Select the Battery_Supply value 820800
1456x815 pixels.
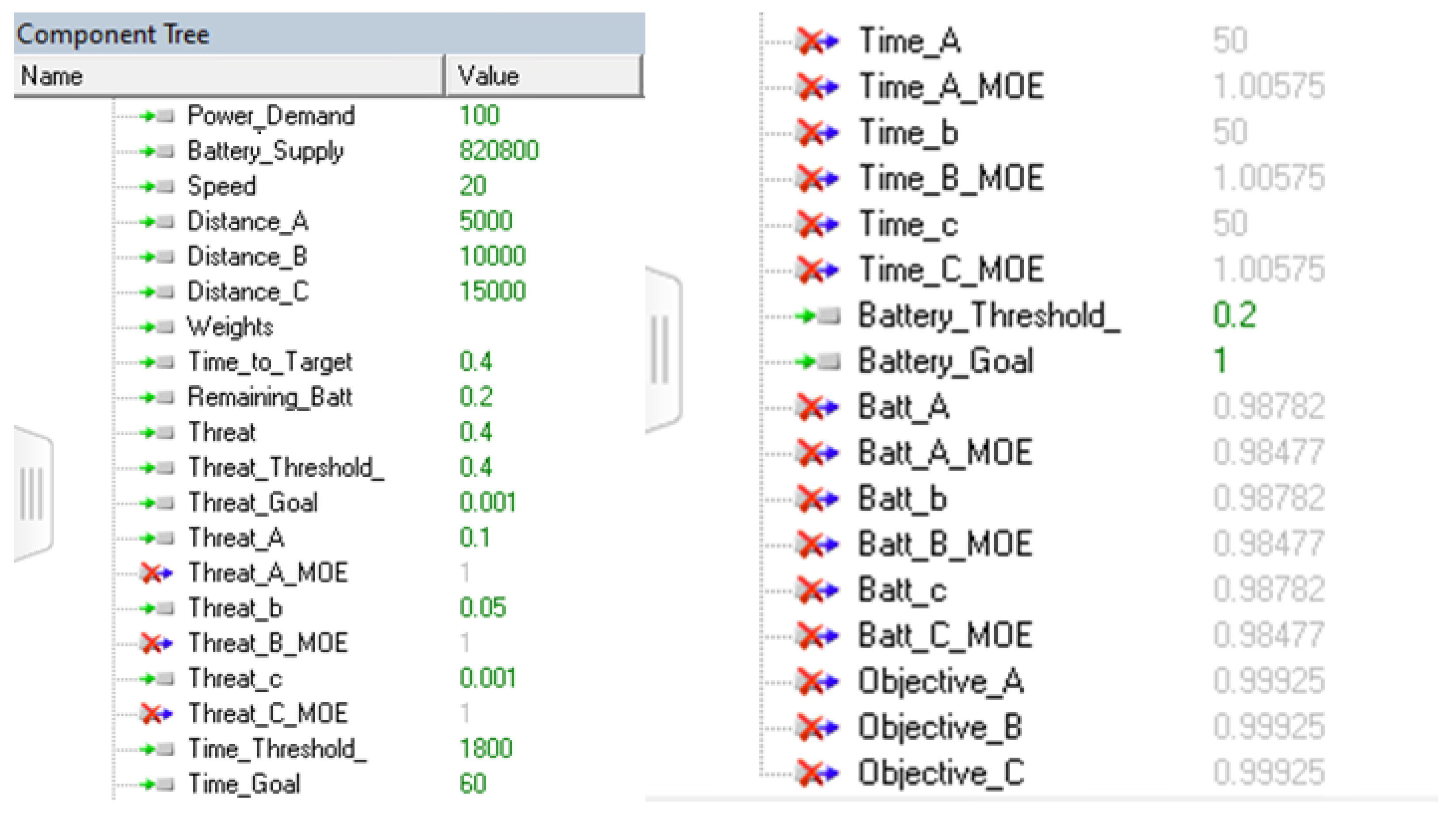499,151
